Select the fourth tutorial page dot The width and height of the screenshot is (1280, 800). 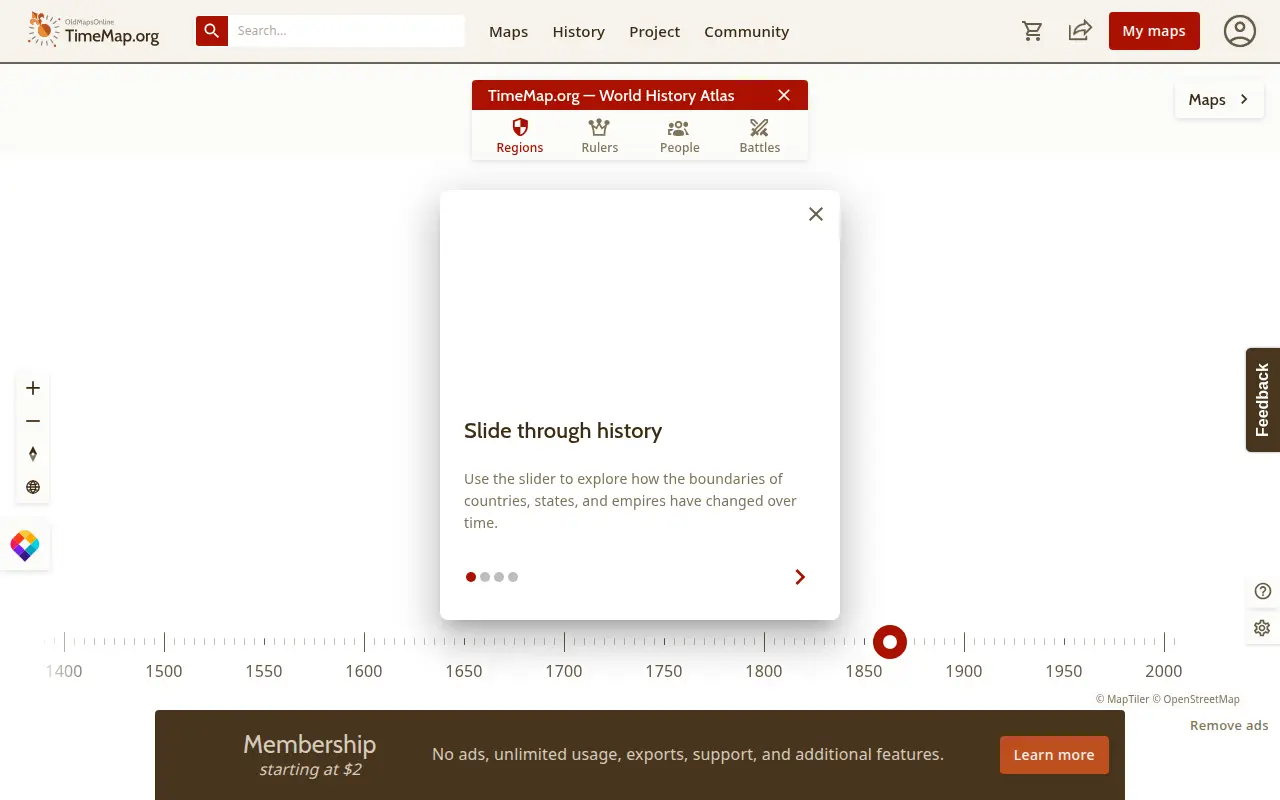pos(513,577)
